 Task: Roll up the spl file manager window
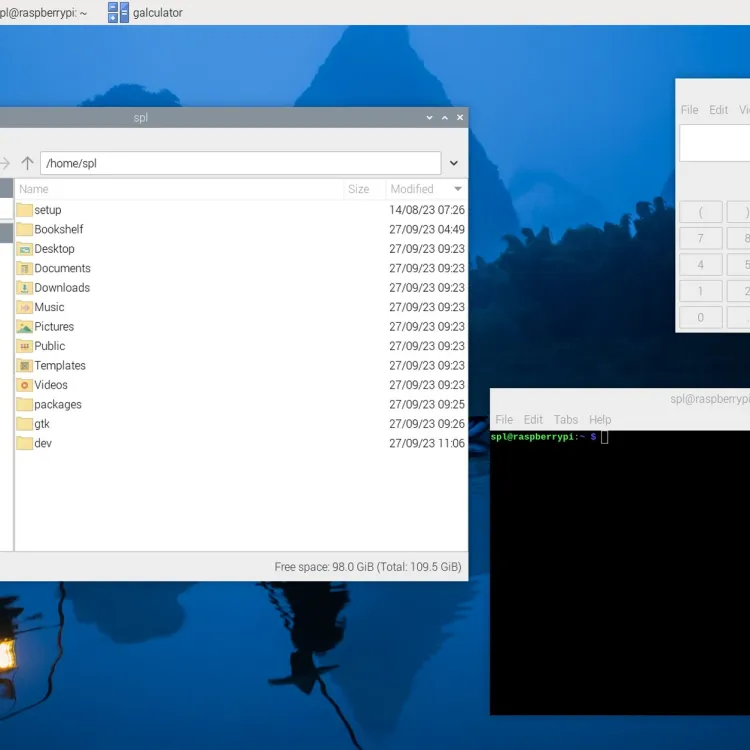(x=430, y=118)
